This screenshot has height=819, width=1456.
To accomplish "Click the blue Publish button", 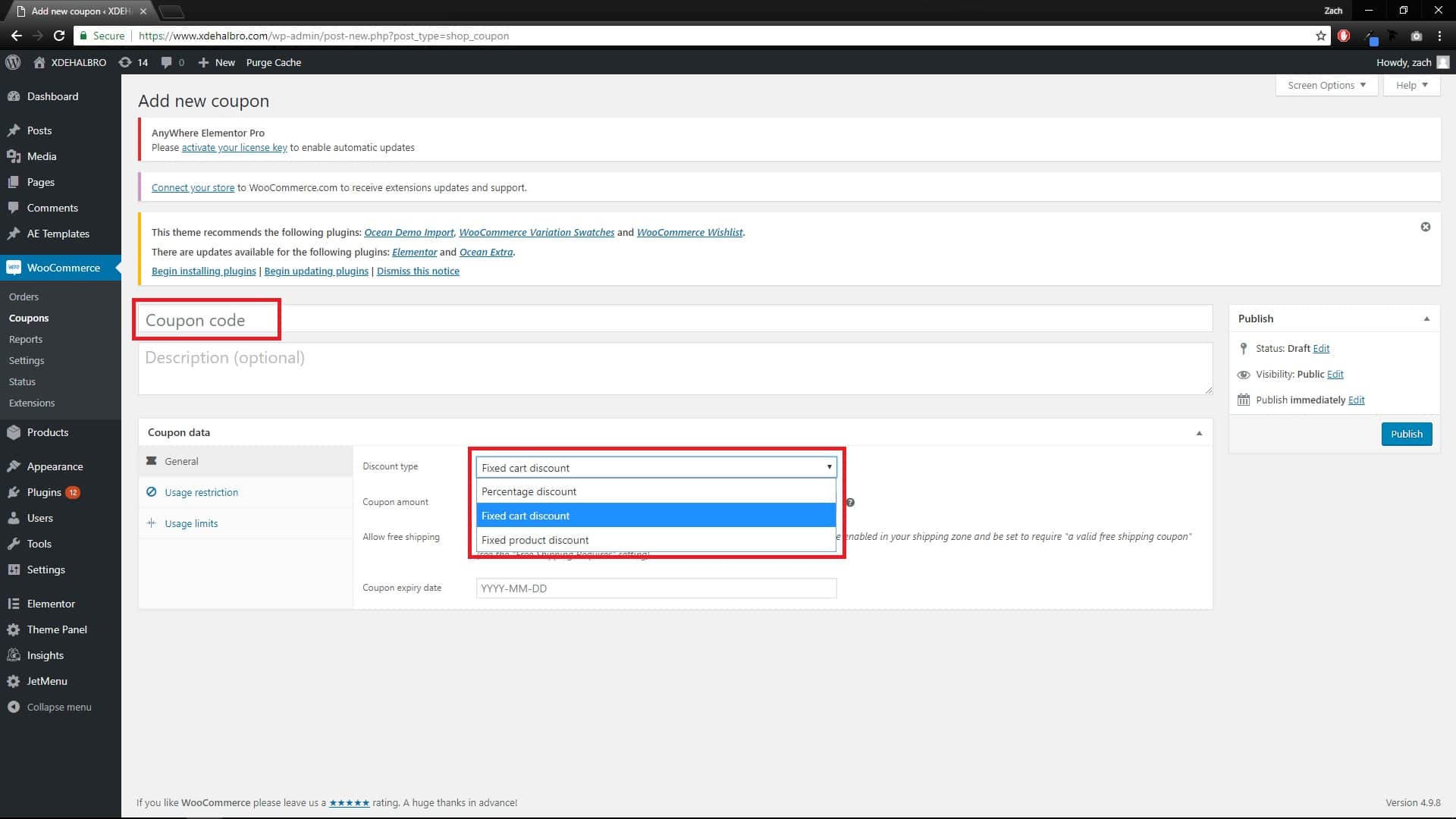I will 1406,434.
